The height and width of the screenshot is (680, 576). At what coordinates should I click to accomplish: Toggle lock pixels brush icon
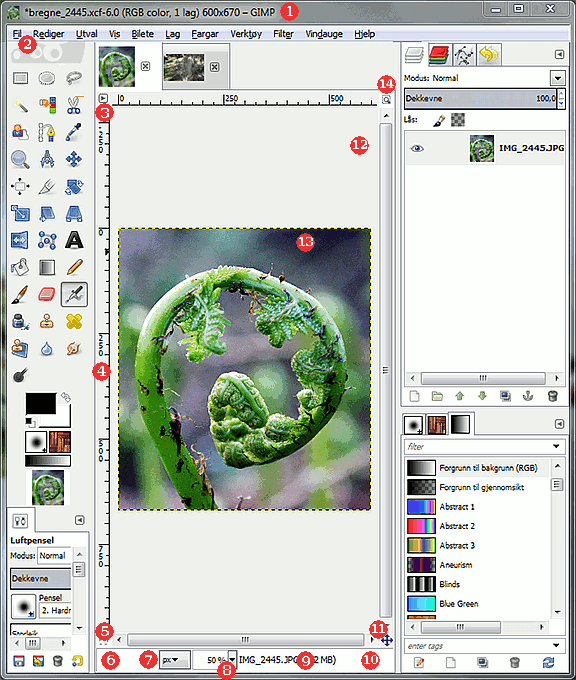coord(439,120)
